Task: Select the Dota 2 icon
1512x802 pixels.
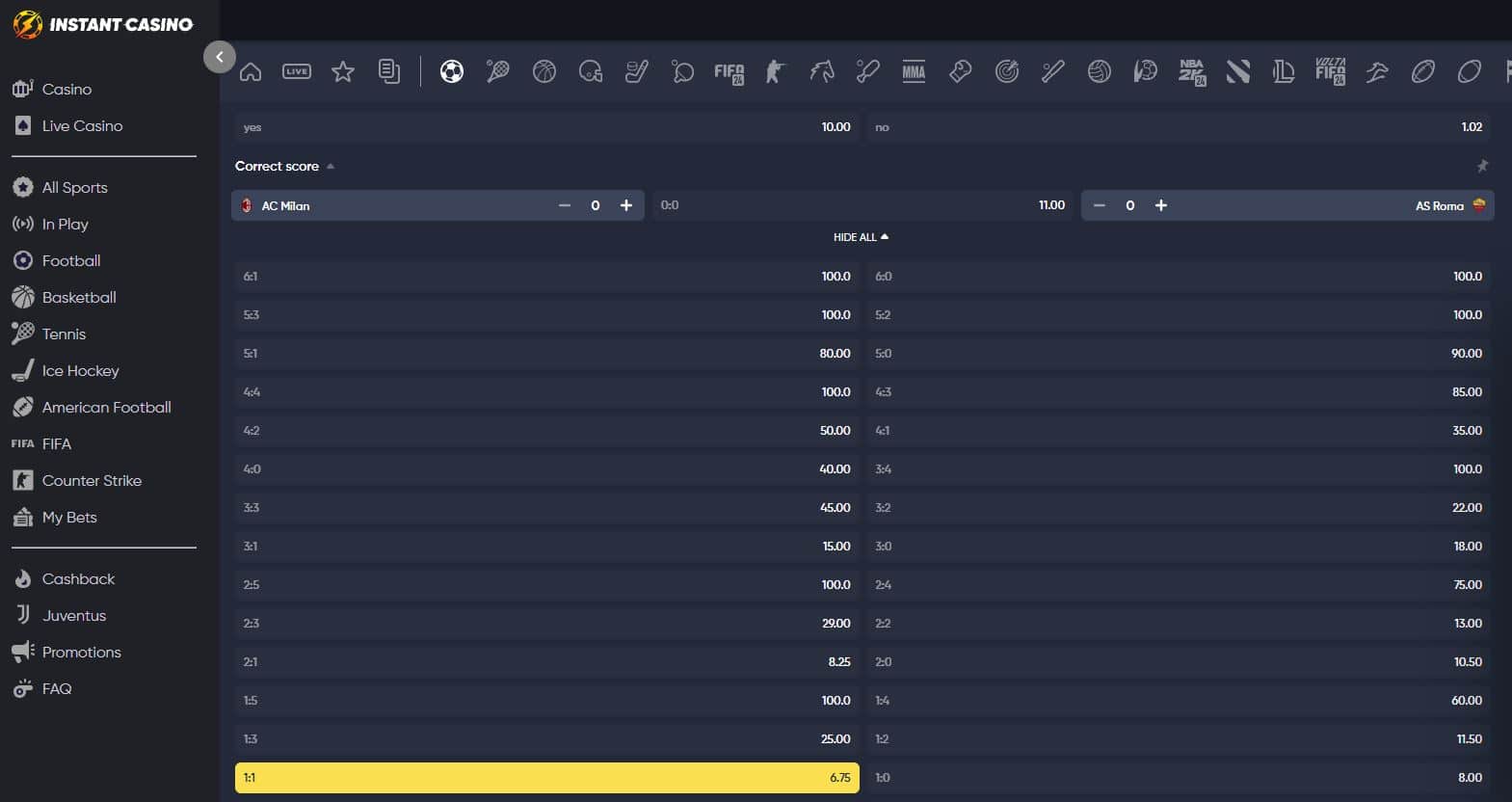Action: click(x=1238, y=71)
